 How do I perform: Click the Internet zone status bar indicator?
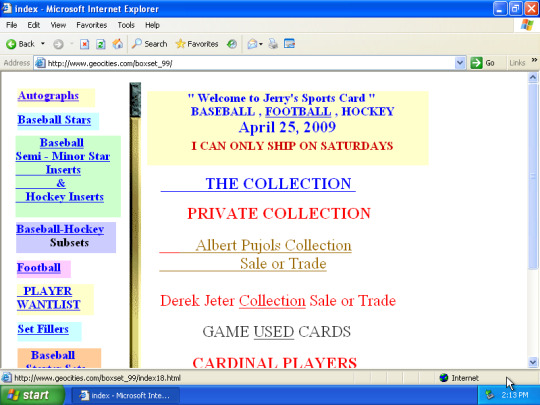coord(459,378)
